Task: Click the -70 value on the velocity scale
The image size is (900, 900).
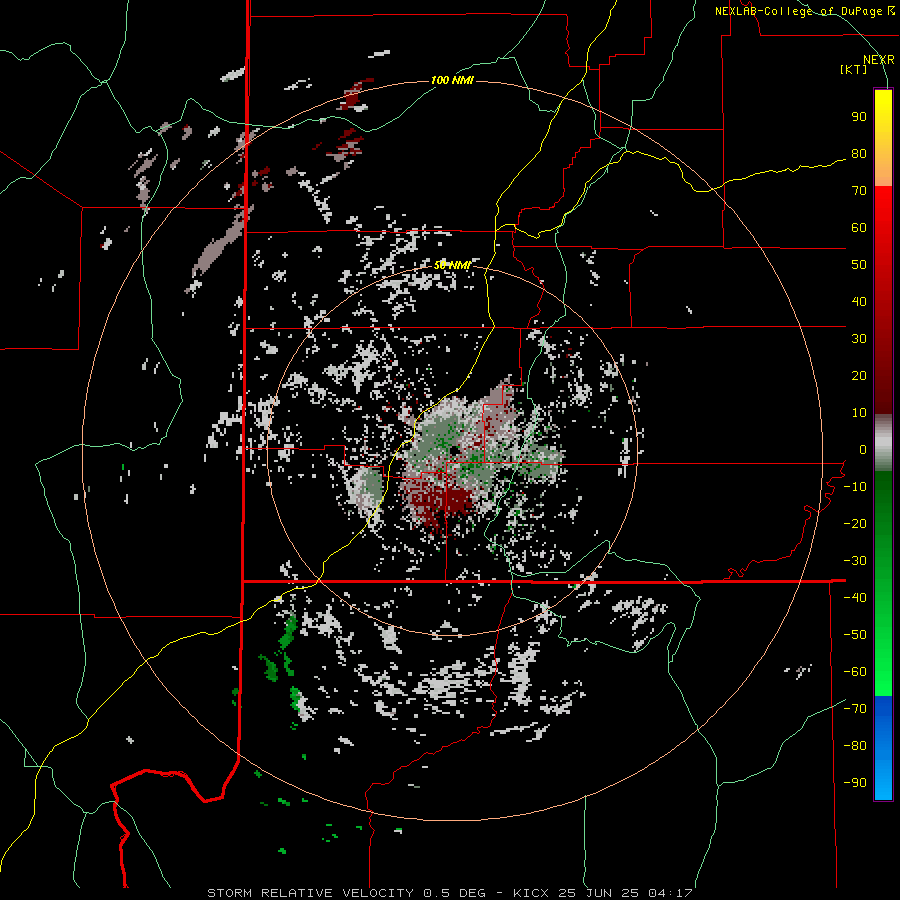Action: (x=855, y=709)
